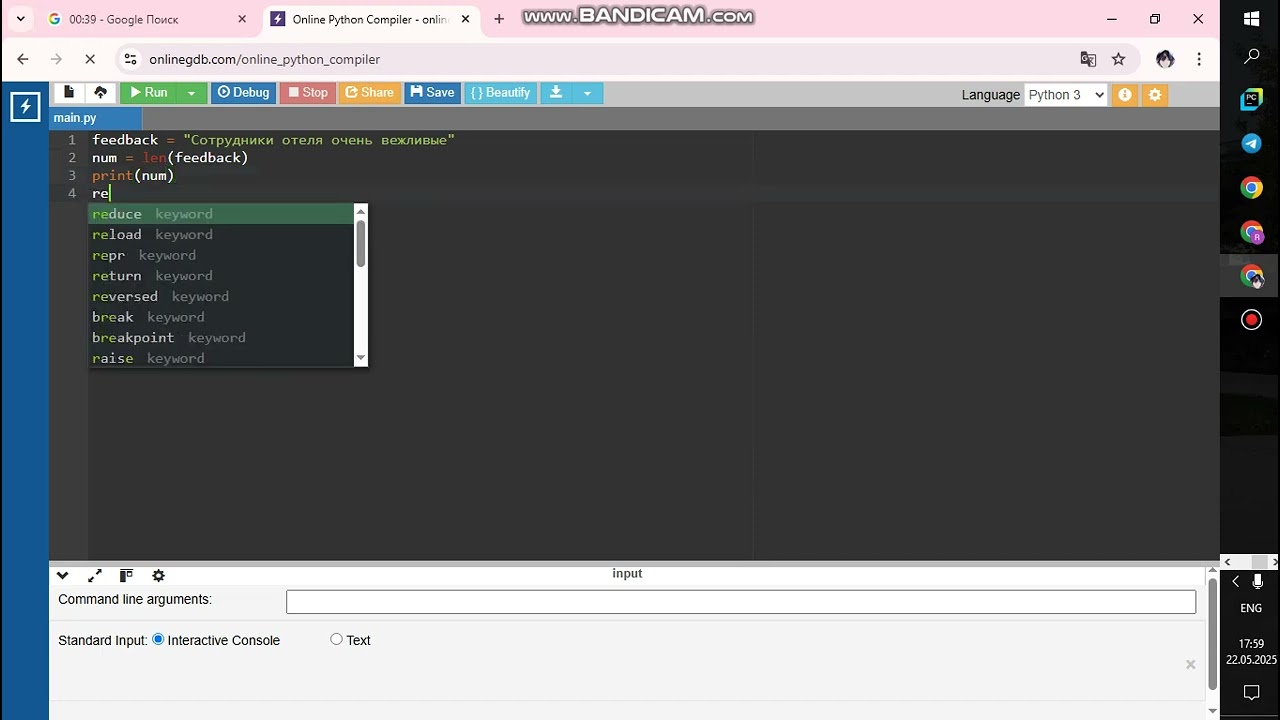1280x720 pixels.
Task: Create a new file with the page icon
Action: [69, 93]
